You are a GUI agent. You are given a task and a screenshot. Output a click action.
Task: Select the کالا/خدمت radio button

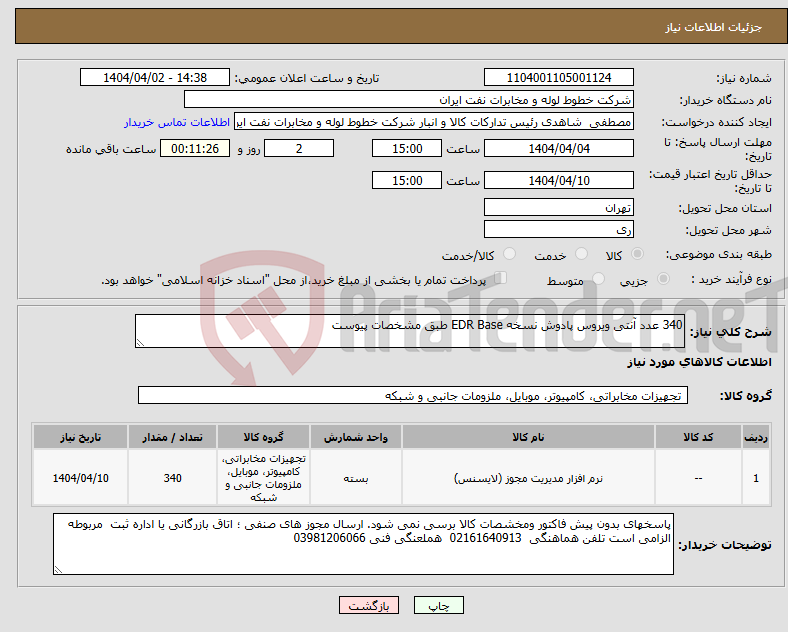tap(510, 254)
